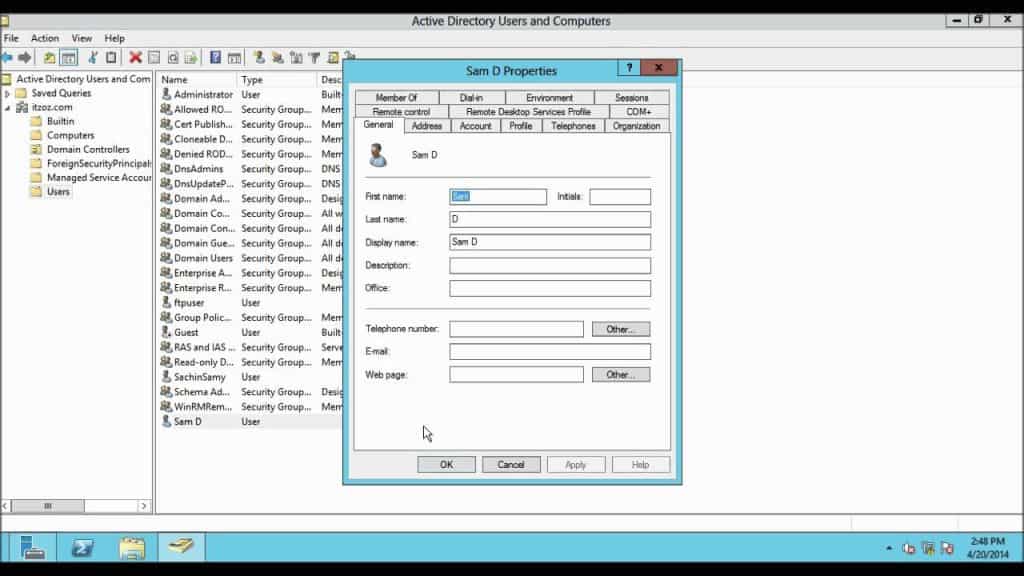
Task: Click the red Delete toolbar icon
Action: point(135,57)
